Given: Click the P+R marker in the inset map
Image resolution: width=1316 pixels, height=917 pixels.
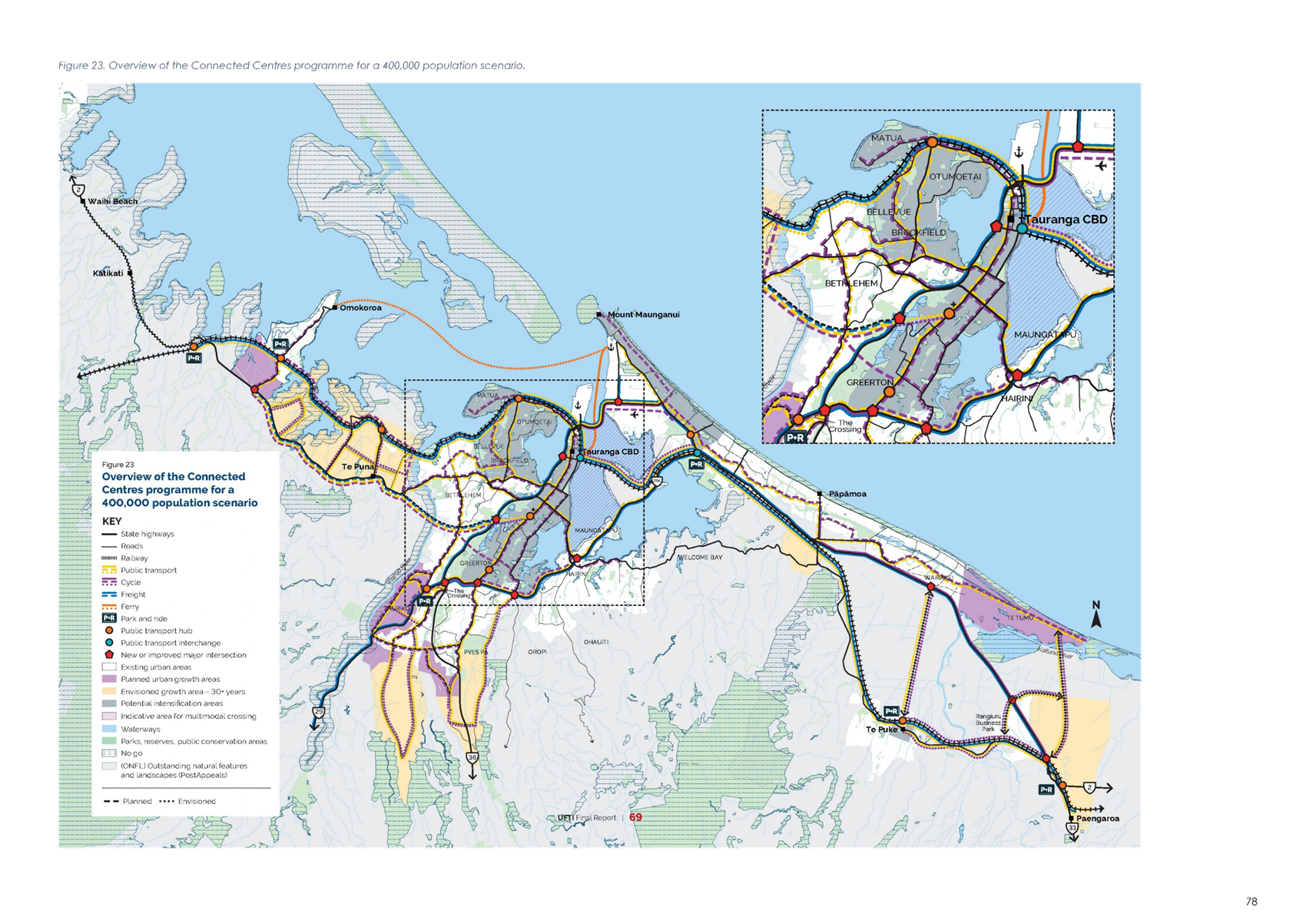Looking at the screenshot, I should (795, 437).
